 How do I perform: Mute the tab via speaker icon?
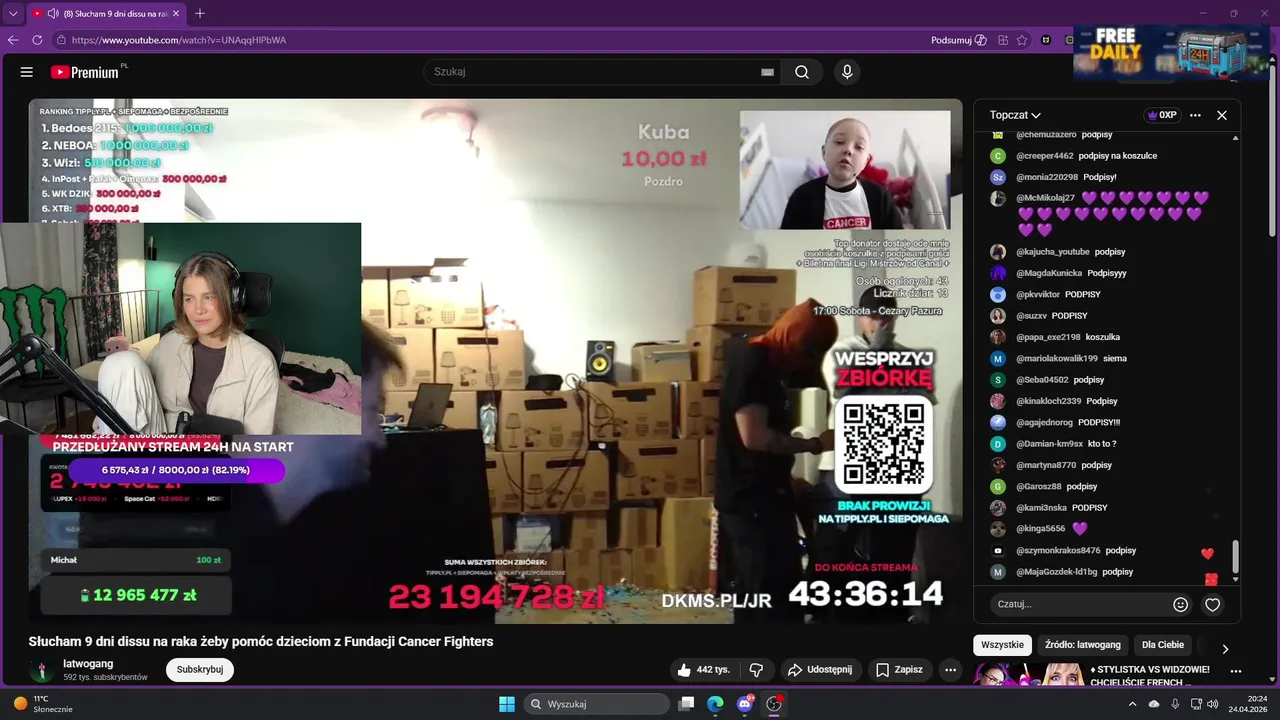[52, 13]
